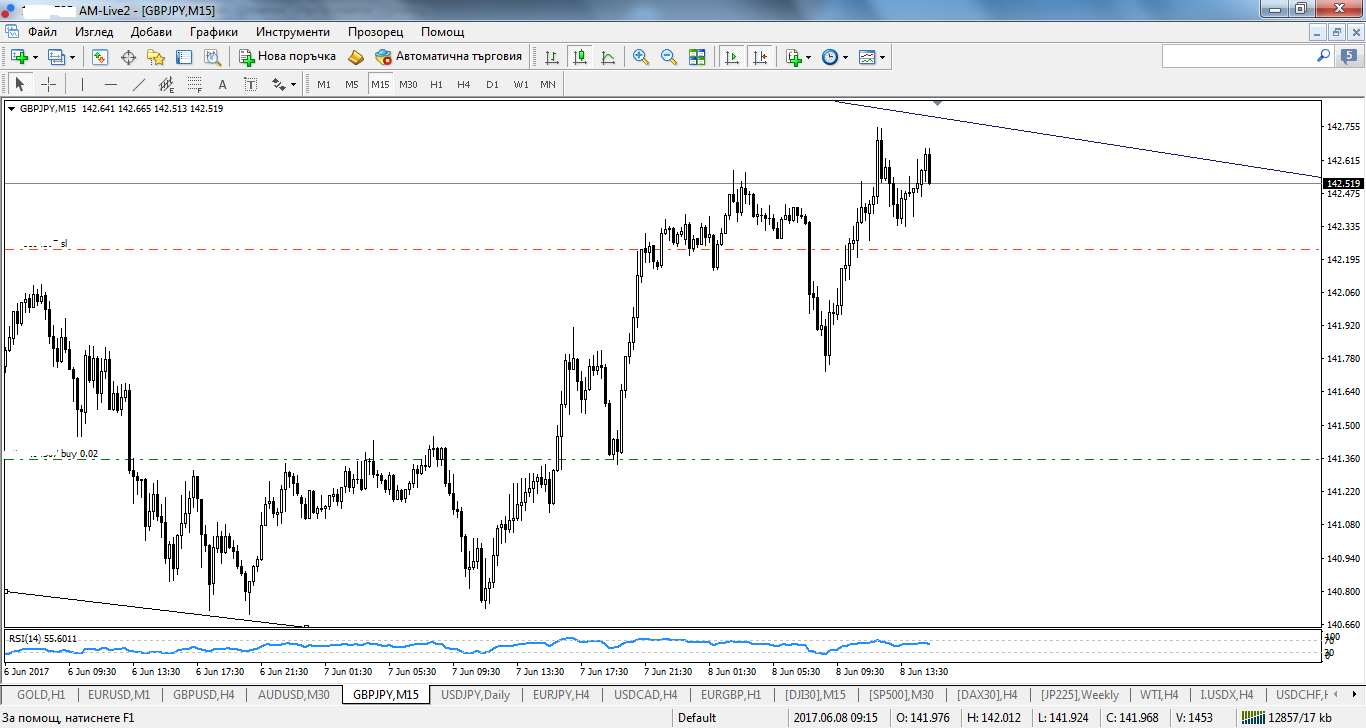Image resolution: width=1366 pixels, height=728 pixels.
Task: Open the Profiles icon
Action: click(x=56, y=57)
